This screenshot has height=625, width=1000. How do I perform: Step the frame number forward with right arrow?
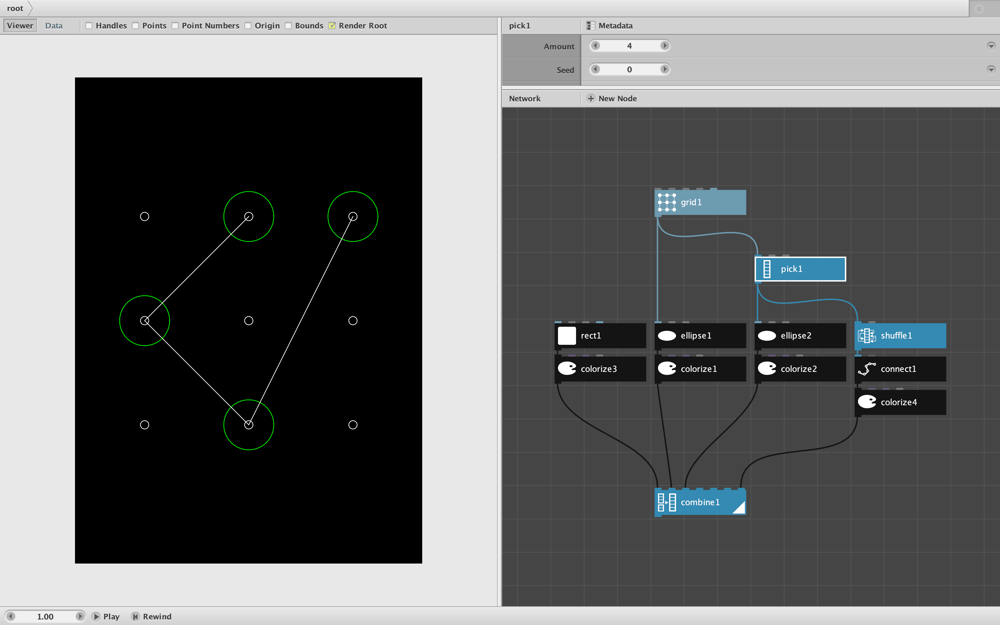coord(80,617)
